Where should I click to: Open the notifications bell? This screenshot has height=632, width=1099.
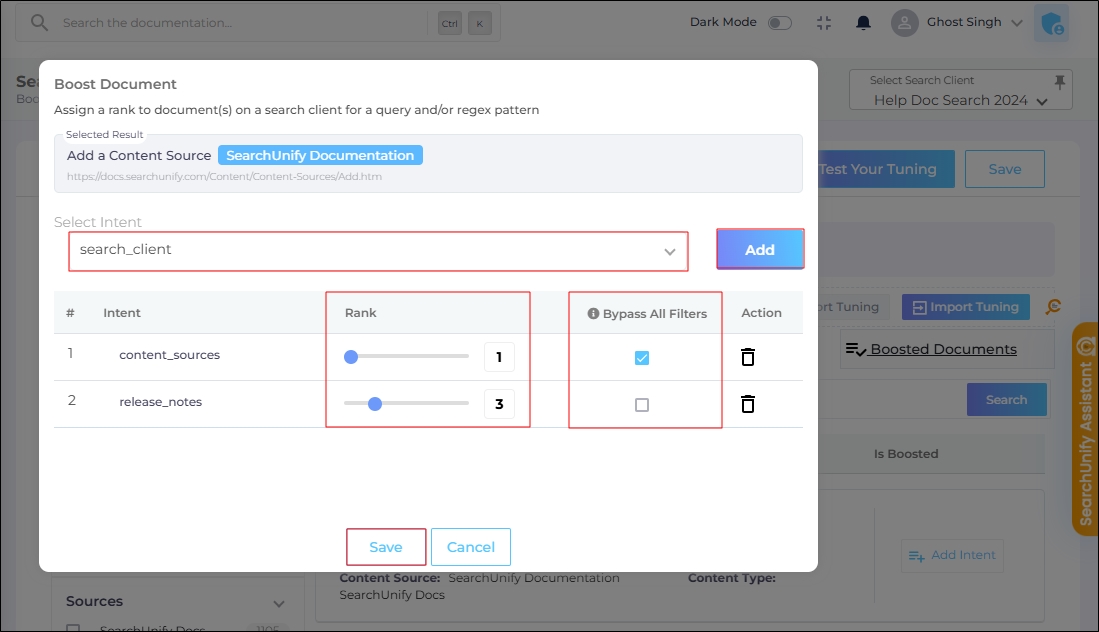862,22
